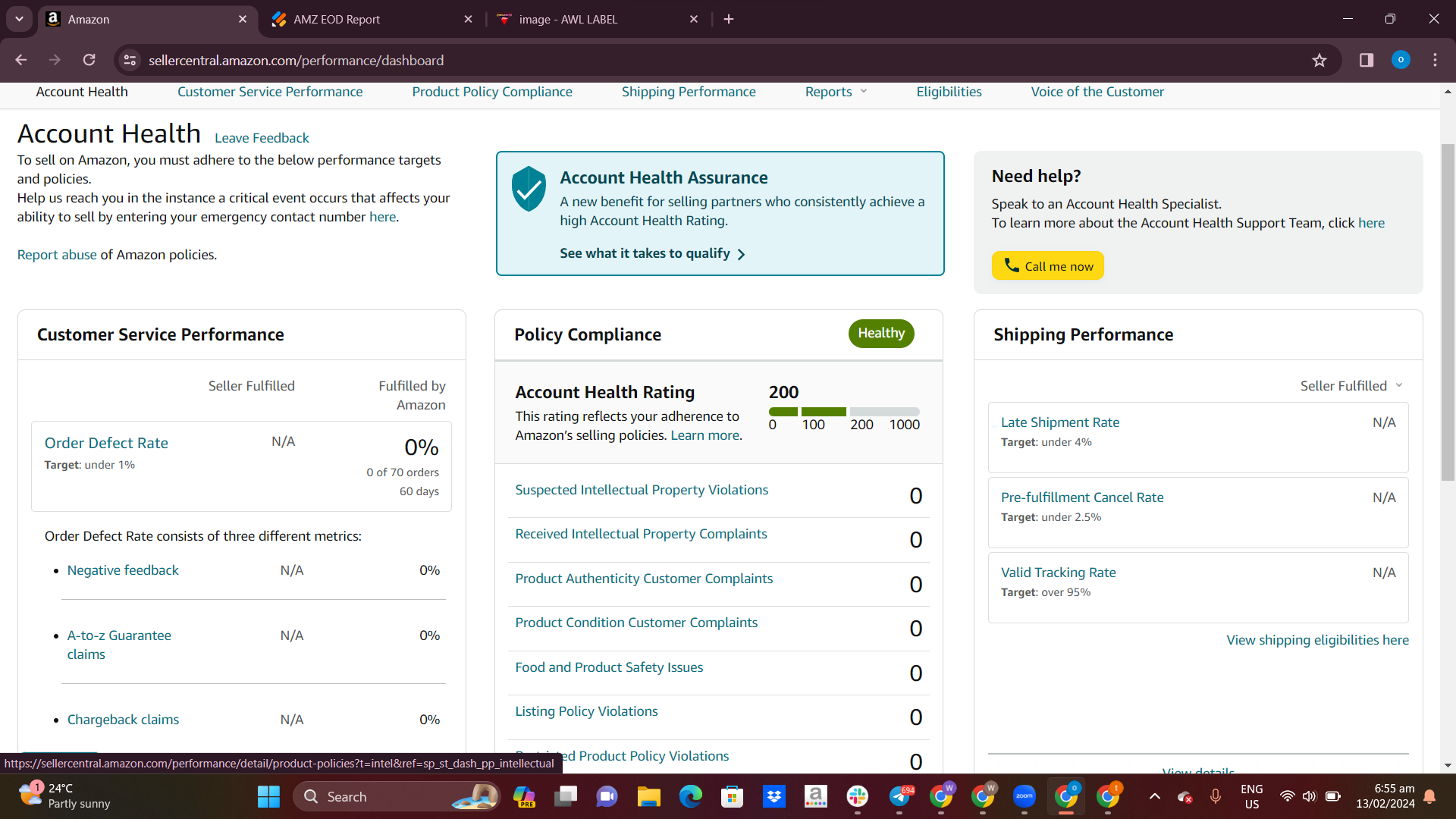Open Listing Policy Violations
The height and width of the screenshot is (819, 1456).
click(x=586, y=711)
